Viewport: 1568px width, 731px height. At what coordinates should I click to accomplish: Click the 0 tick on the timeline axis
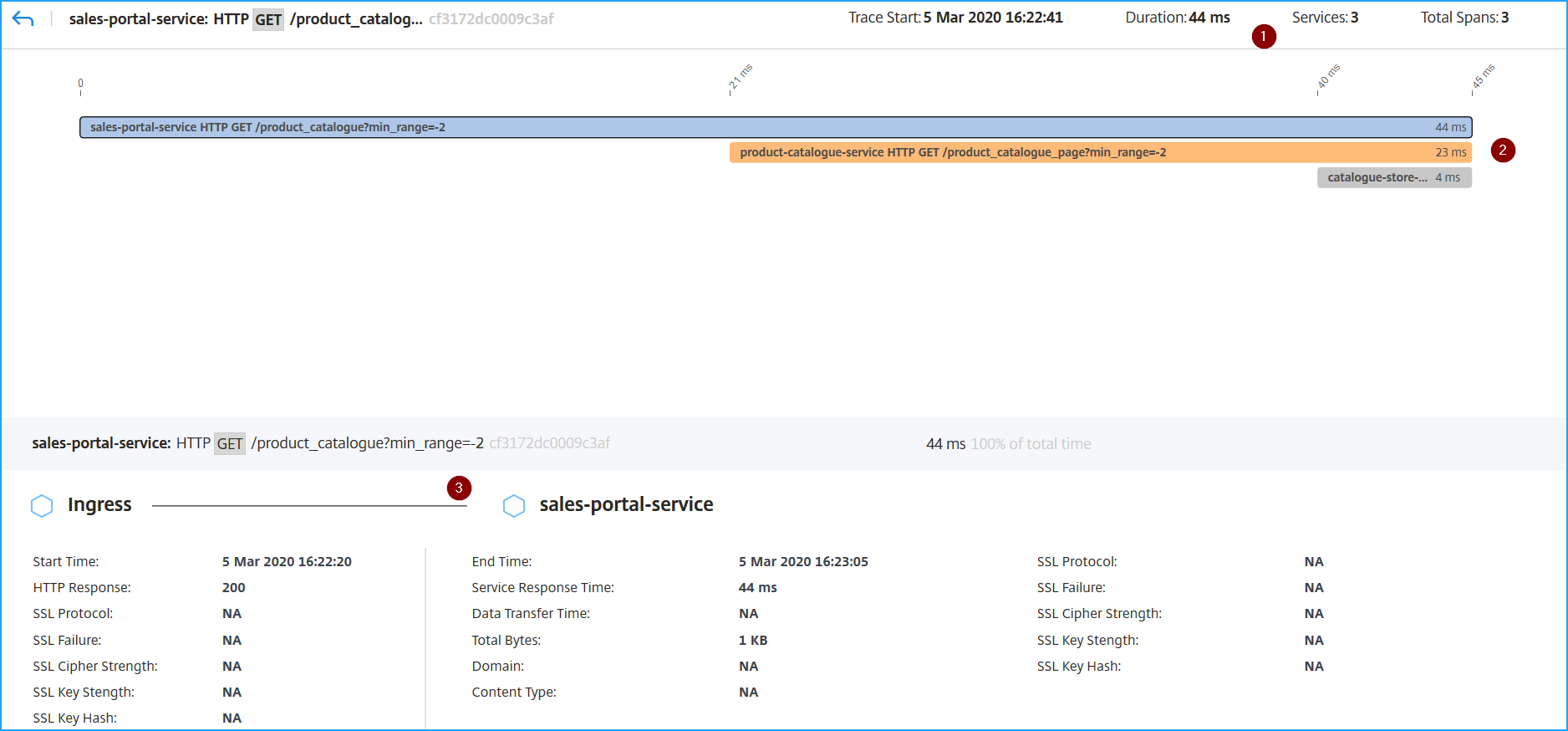pyautogui.click(x=80, y=84)
